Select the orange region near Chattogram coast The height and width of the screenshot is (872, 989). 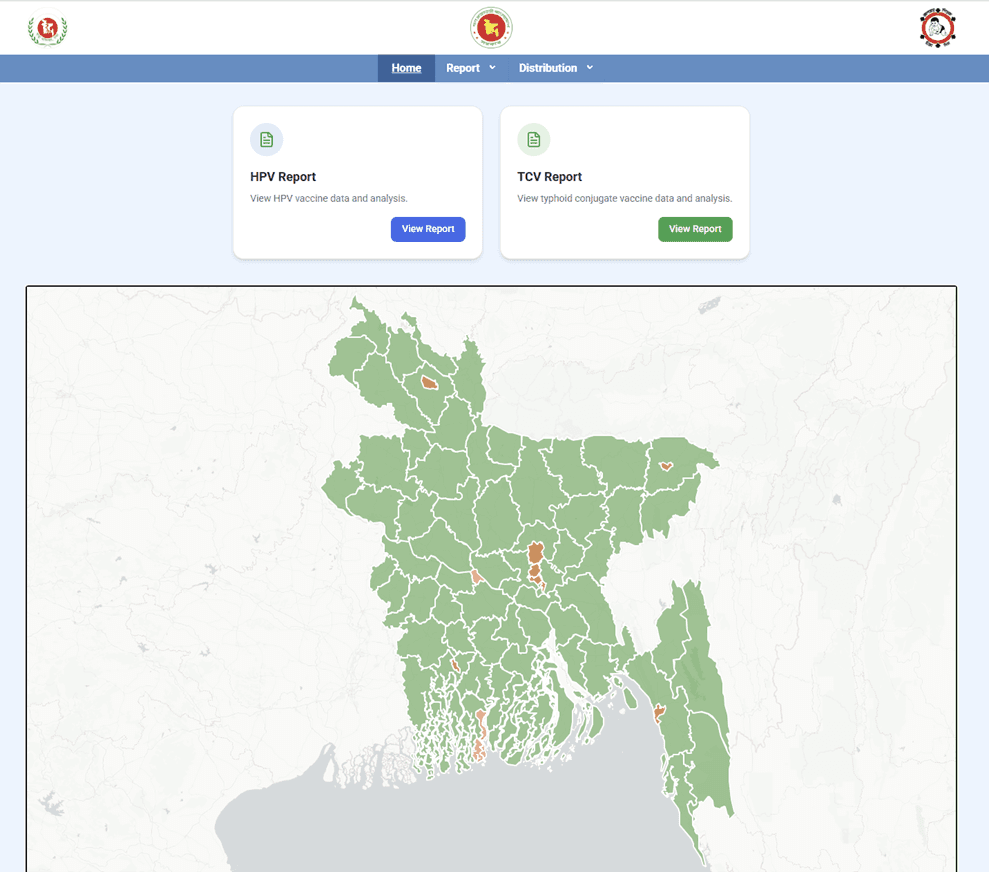coord(658,713)
